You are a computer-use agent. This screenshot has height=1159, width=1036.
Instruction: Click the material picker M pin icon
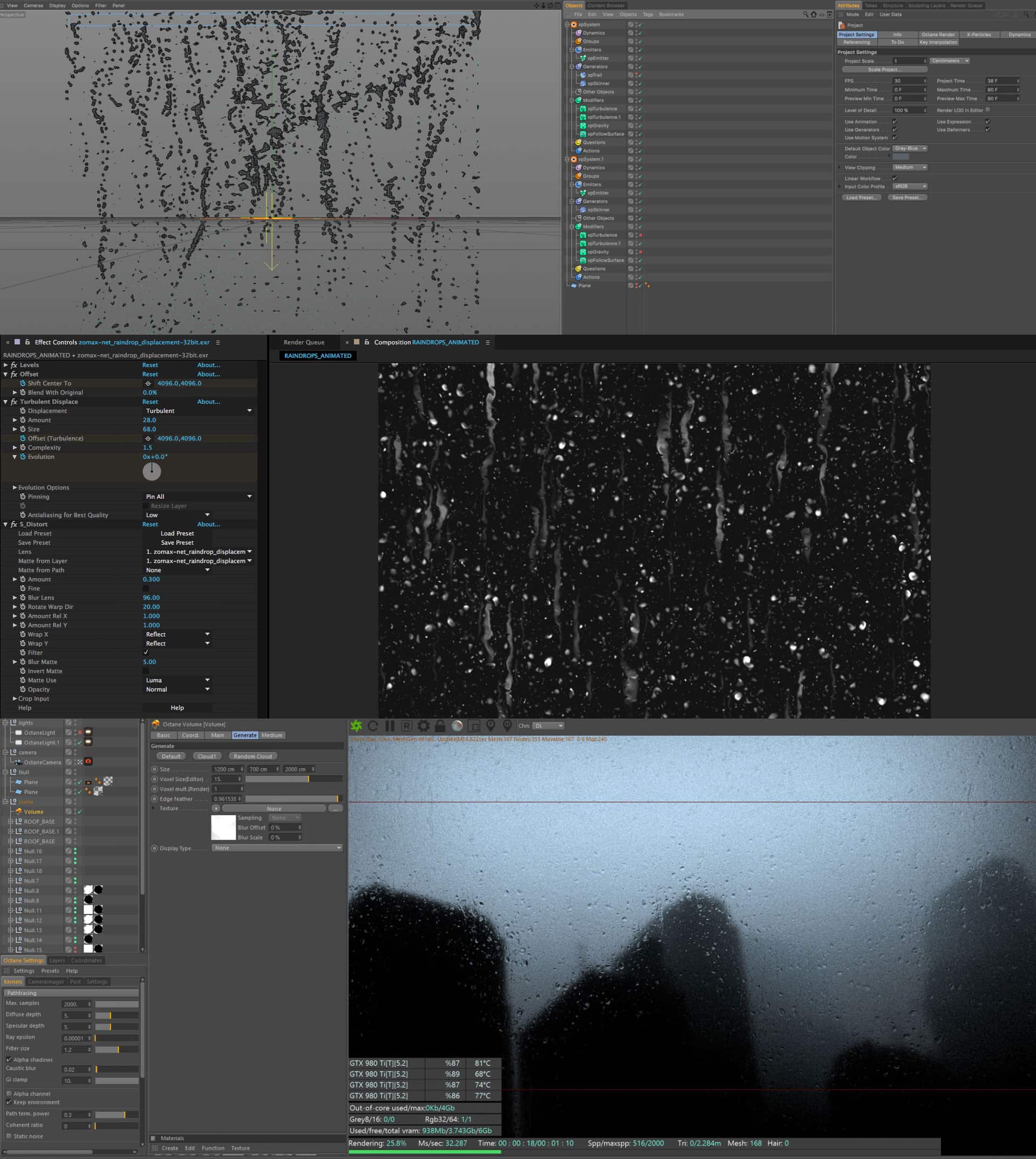click(507, 726)
